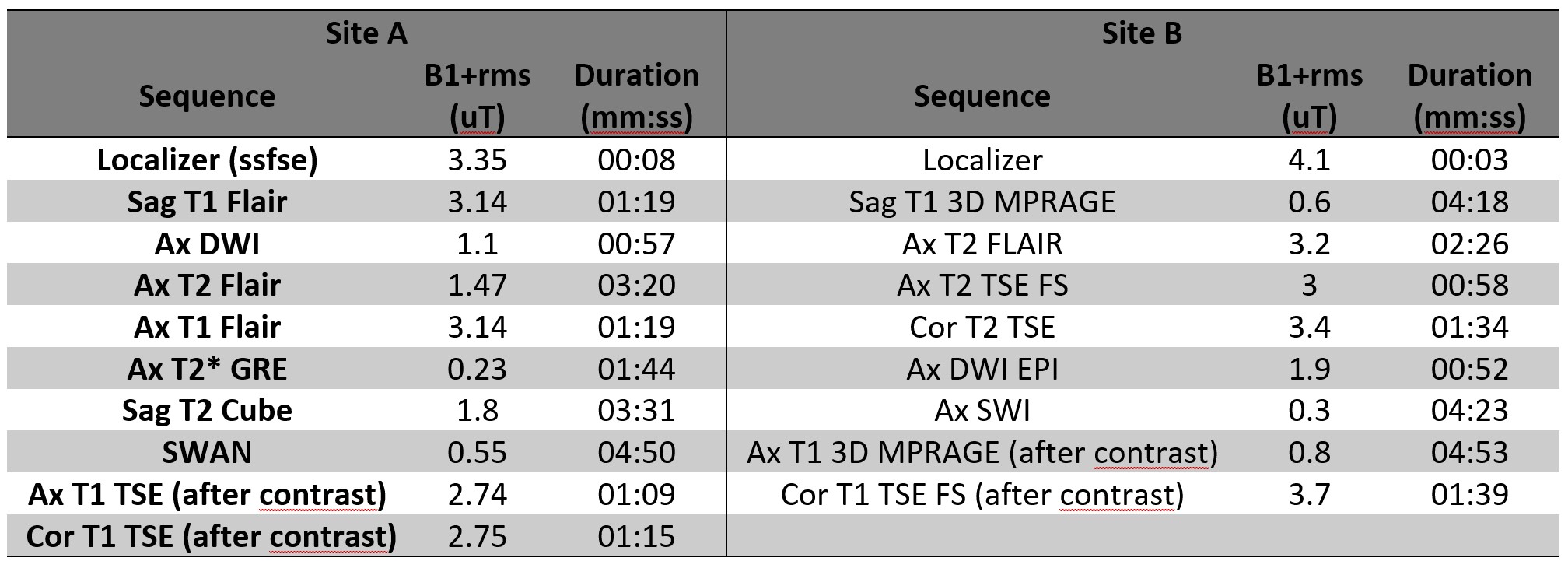1568x568 pixels.
Task: Click the Ax T2* GRE cell
Action: tap(207, 368)
